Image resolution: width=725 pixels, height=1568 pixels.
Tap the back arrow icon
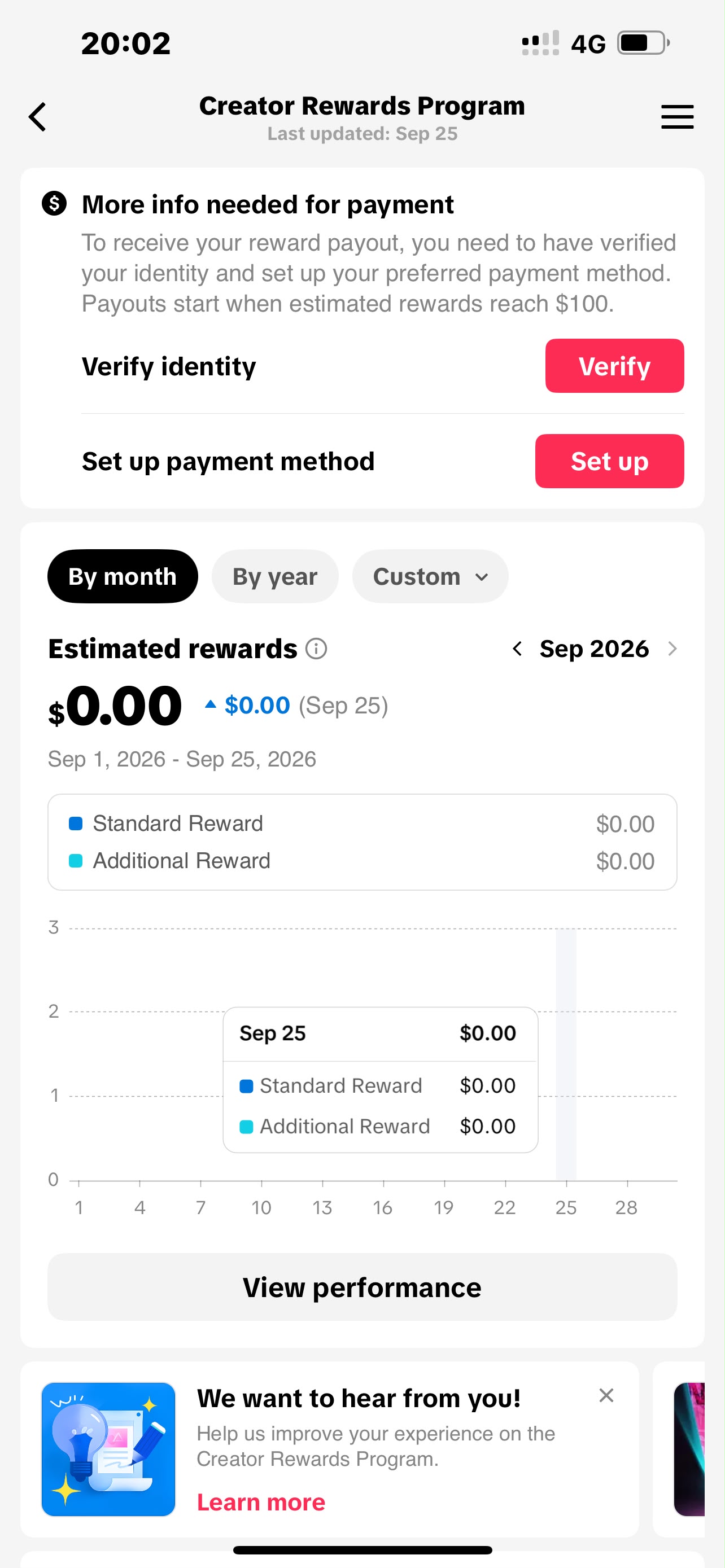pyautogui.click(x=38, y=116)
